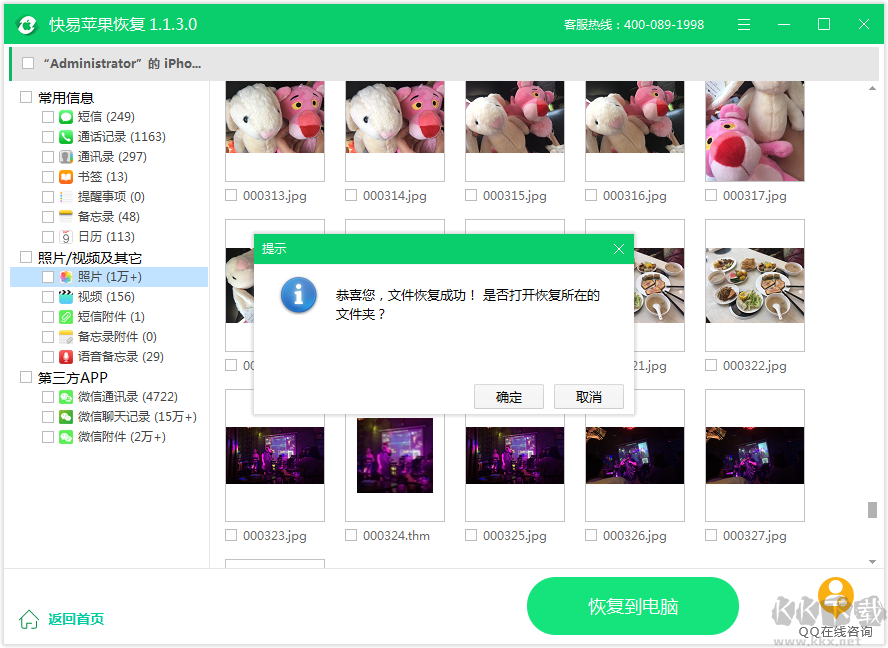Close the 提示 dialog with X

[x=618, y=249]
